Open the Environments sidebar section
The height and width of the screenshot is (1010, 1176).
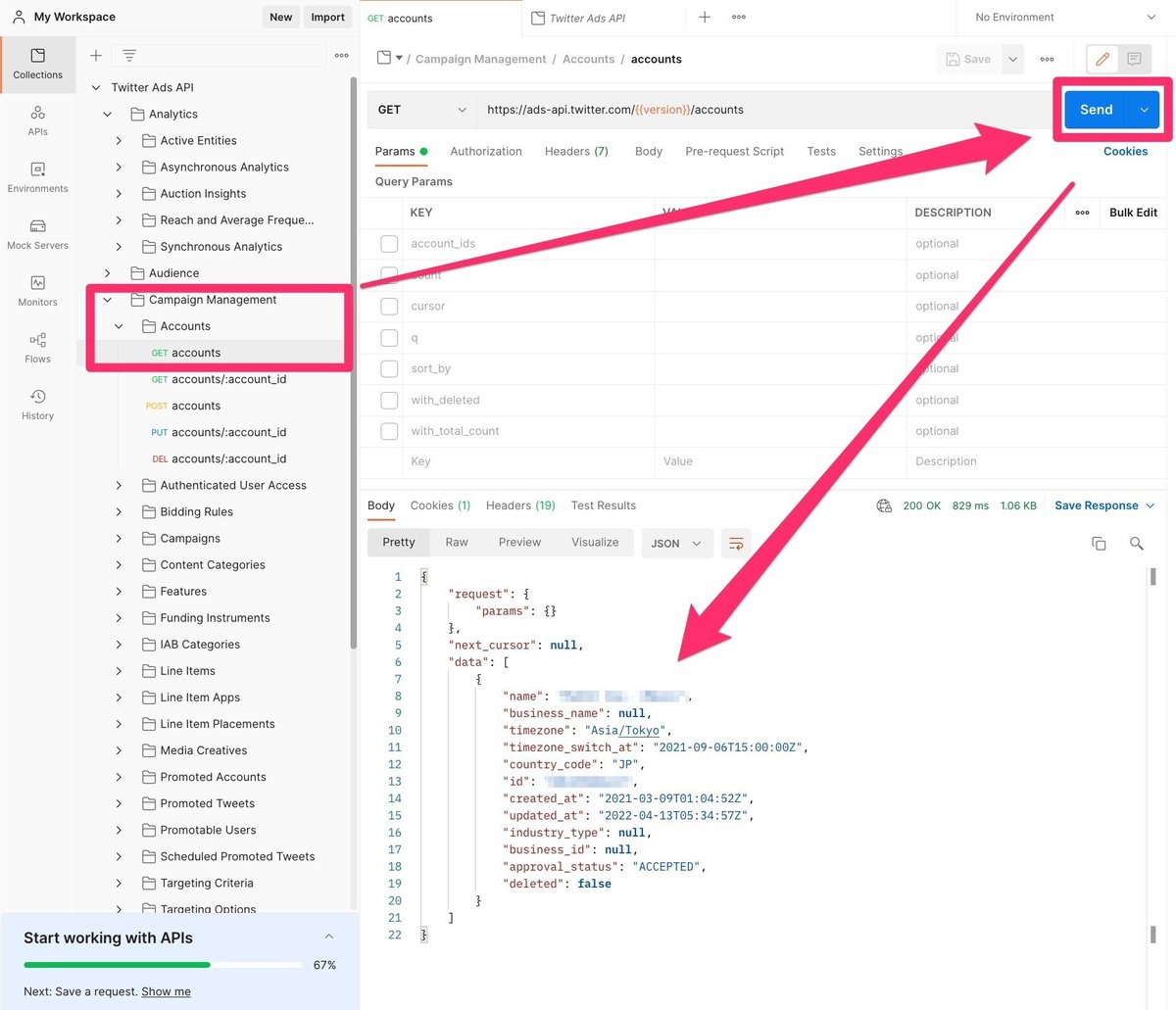(x=37, y=178)
